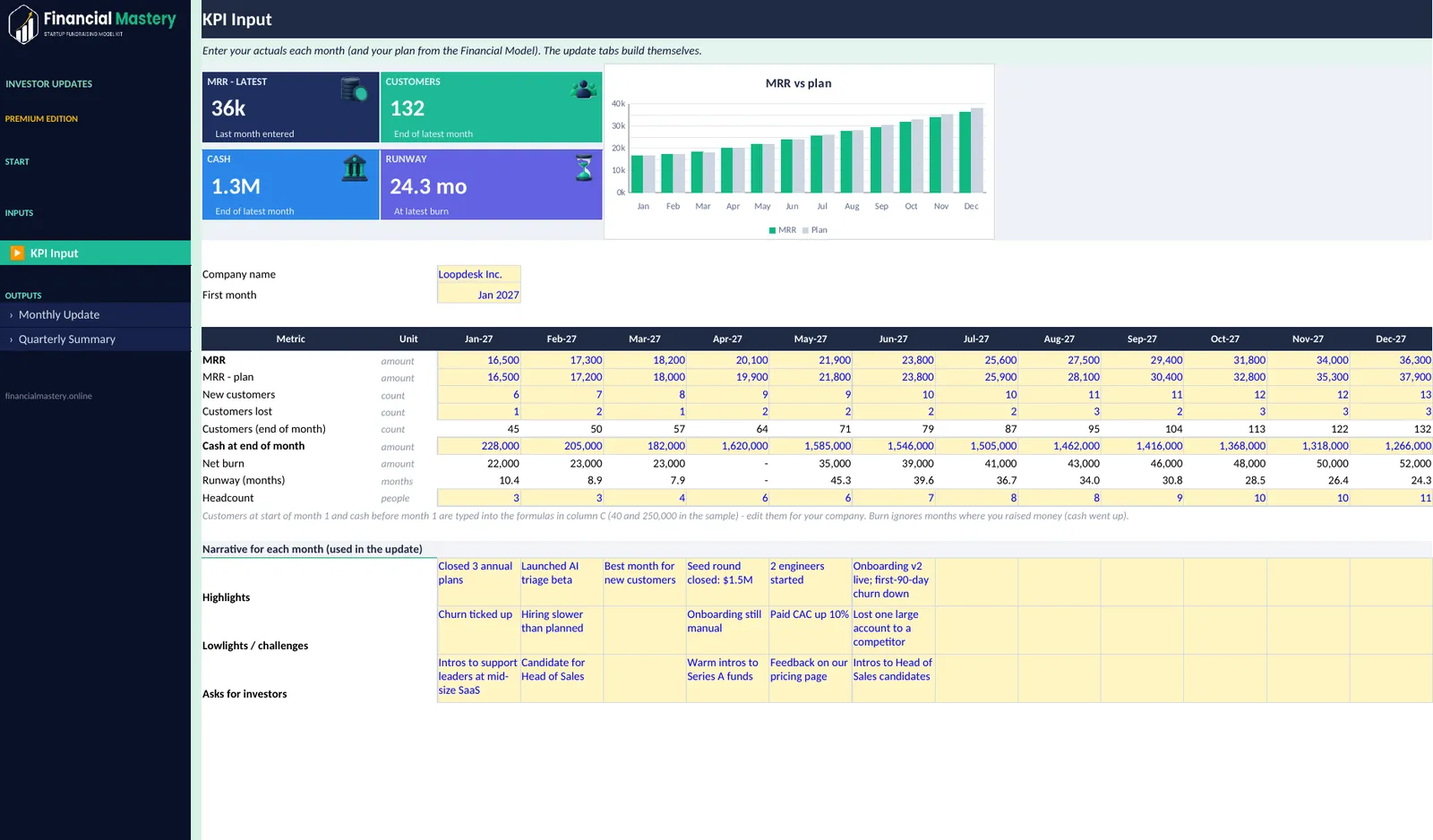Select the START sidebar section
Viewport: 1433px width, 840px height.
point(17,162)
